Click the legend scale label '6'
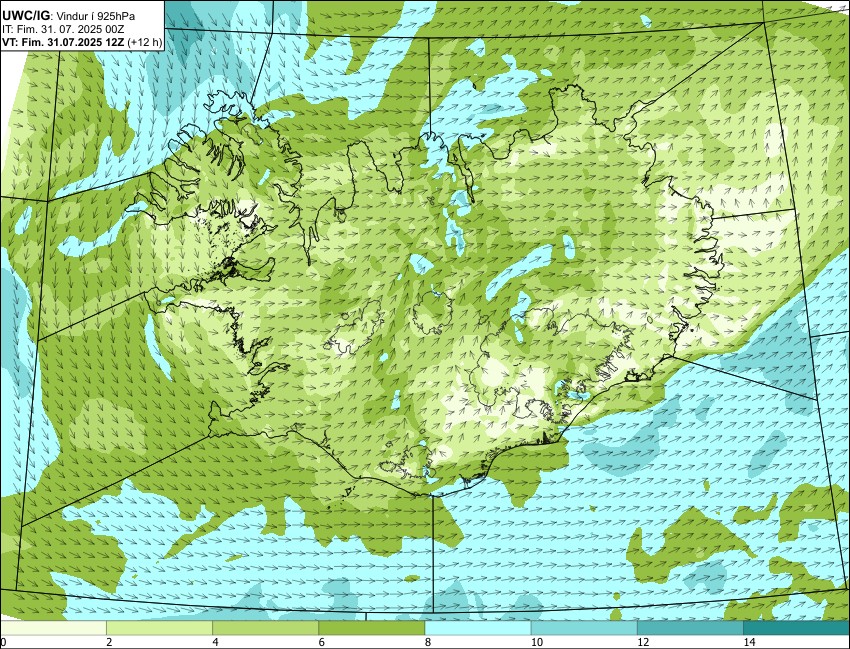Viewport: 850px width, 649px height. point(322,642)
